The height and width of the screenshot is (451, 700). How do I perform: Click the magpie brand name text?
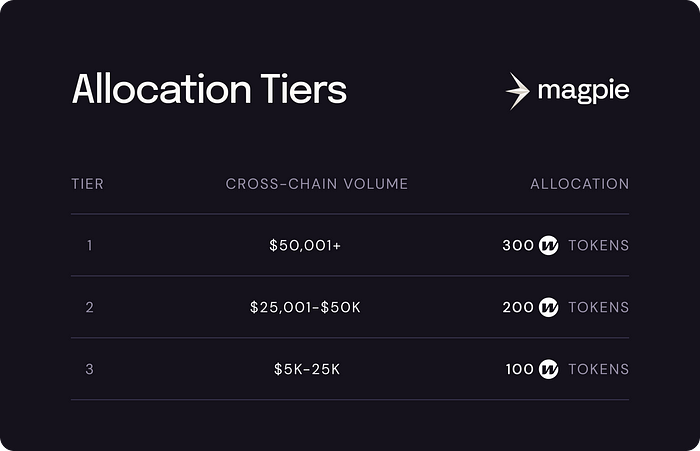pyautogui.click(x=583, y=92)
